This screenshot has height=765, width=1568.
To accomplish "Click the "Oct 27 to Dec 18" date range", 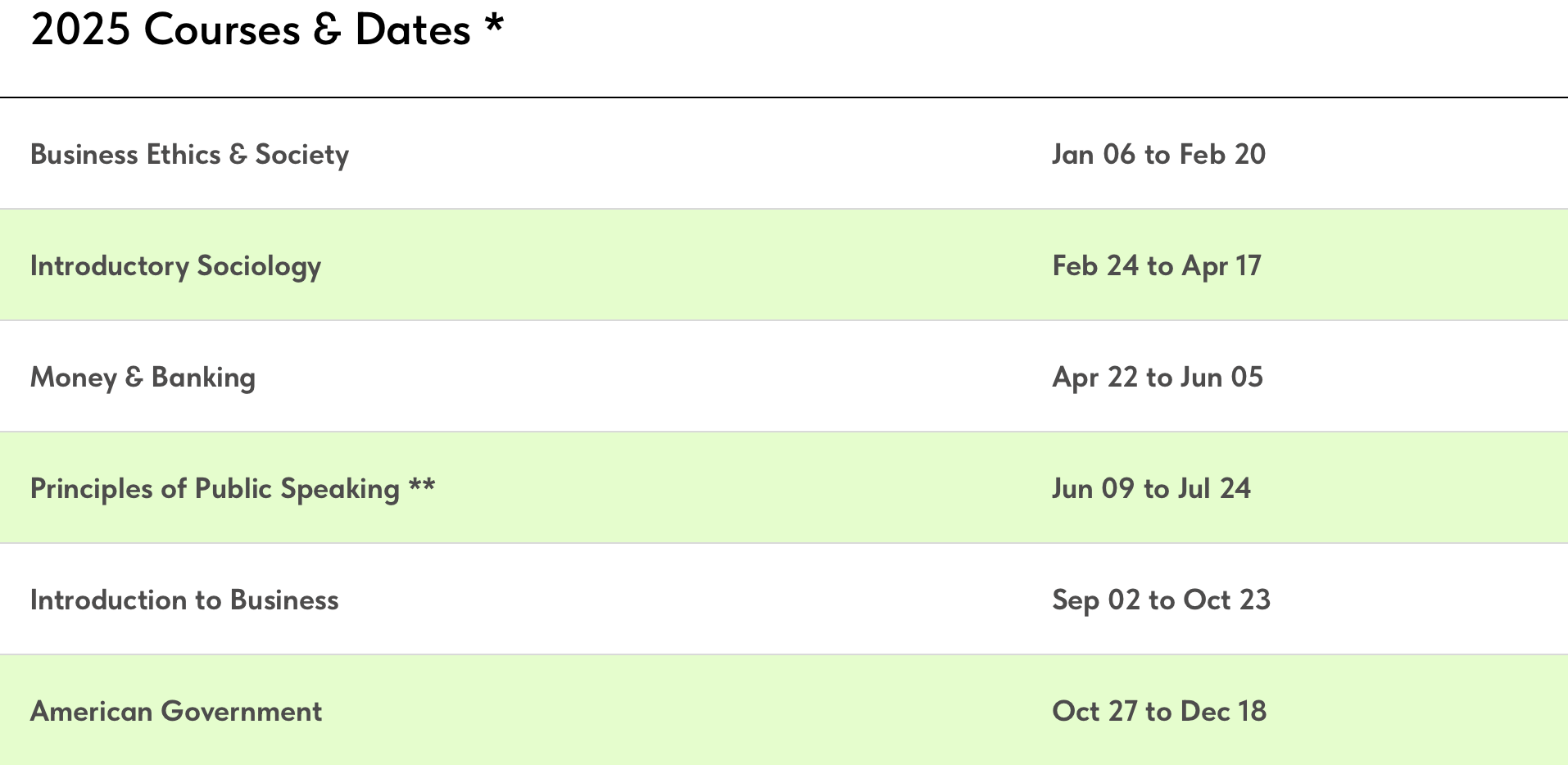I will 1159,712.
